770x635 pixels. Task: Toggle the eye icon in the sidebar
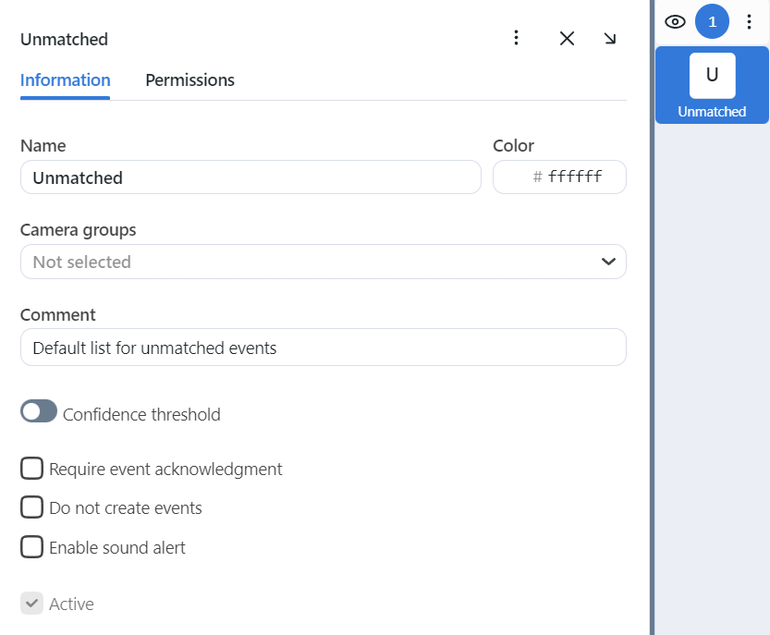coord(675,22)
